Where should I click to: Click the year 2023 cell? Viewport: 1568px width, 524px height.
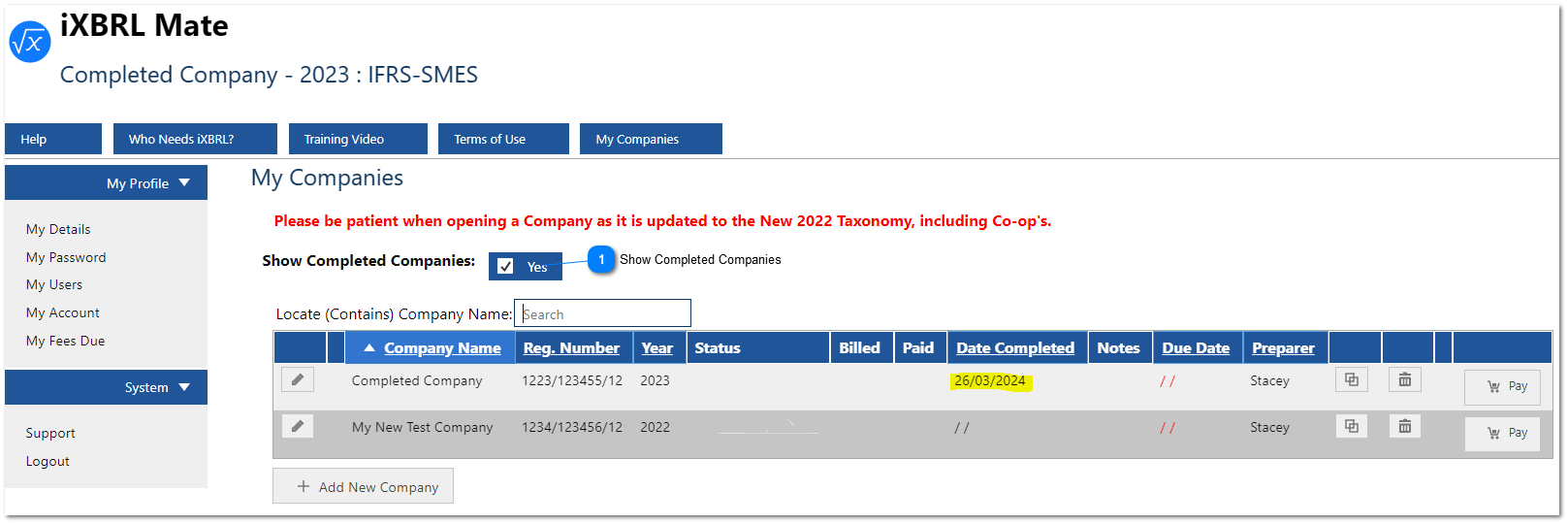(655, 380)
